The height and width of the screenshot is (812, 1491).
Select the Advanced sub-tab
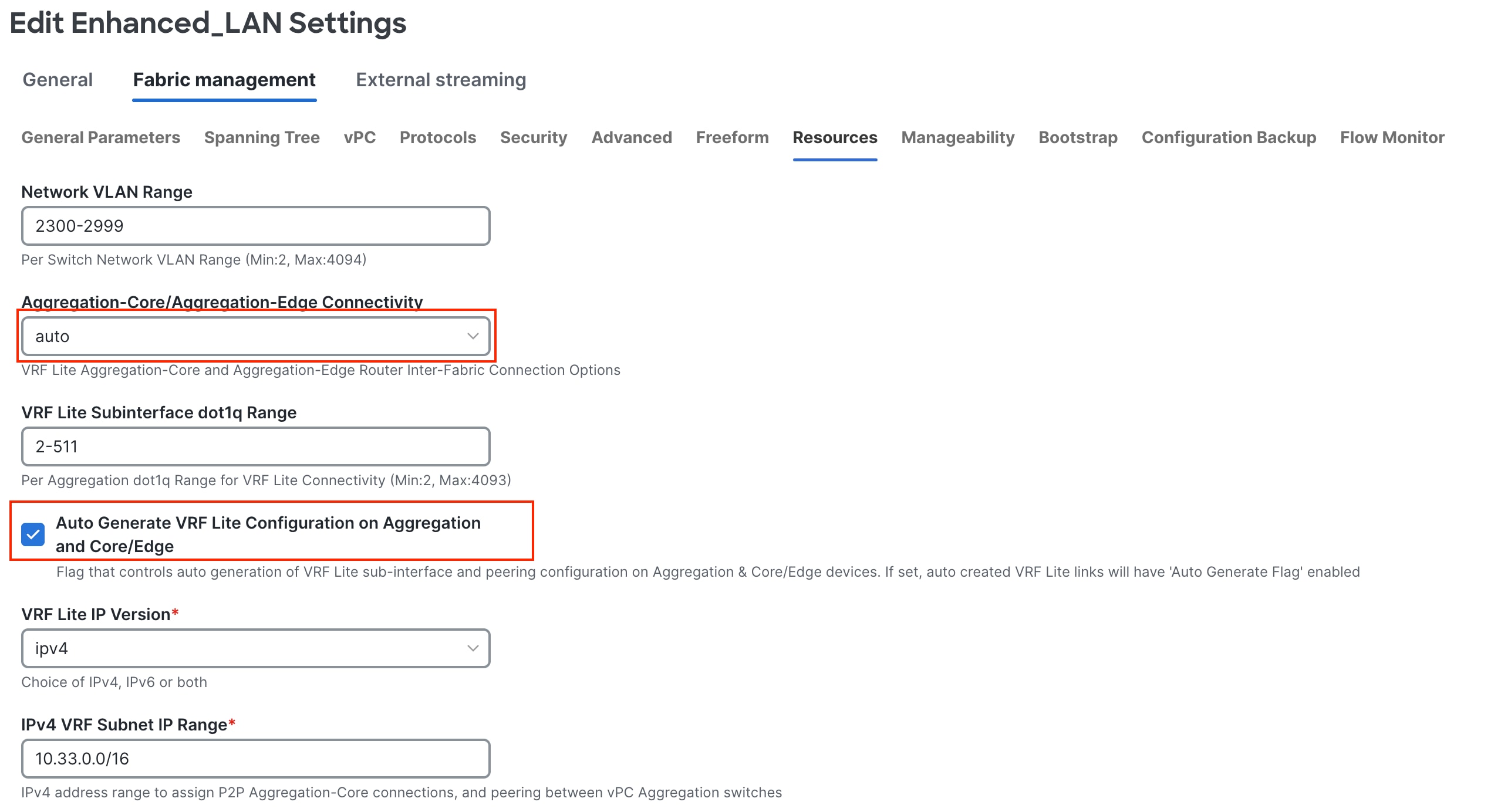point(631,137)
